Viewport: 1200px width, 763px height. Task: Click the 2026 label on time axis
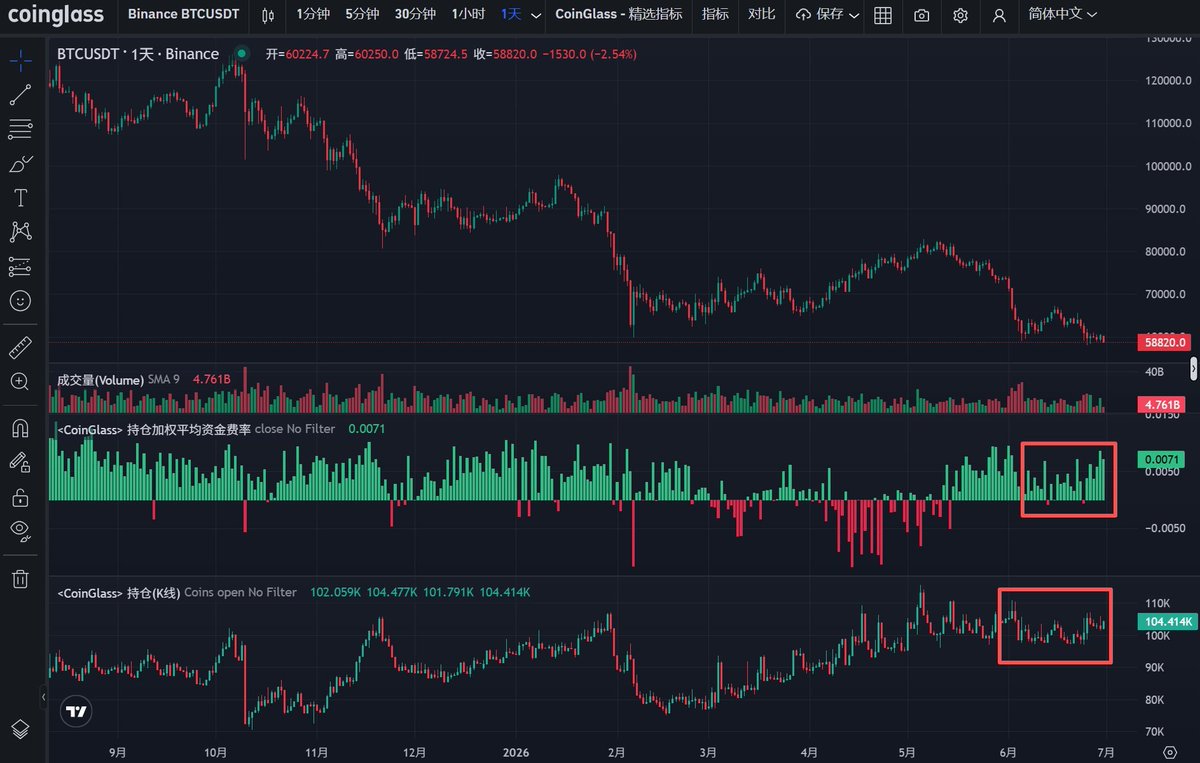tap(517, 752)
